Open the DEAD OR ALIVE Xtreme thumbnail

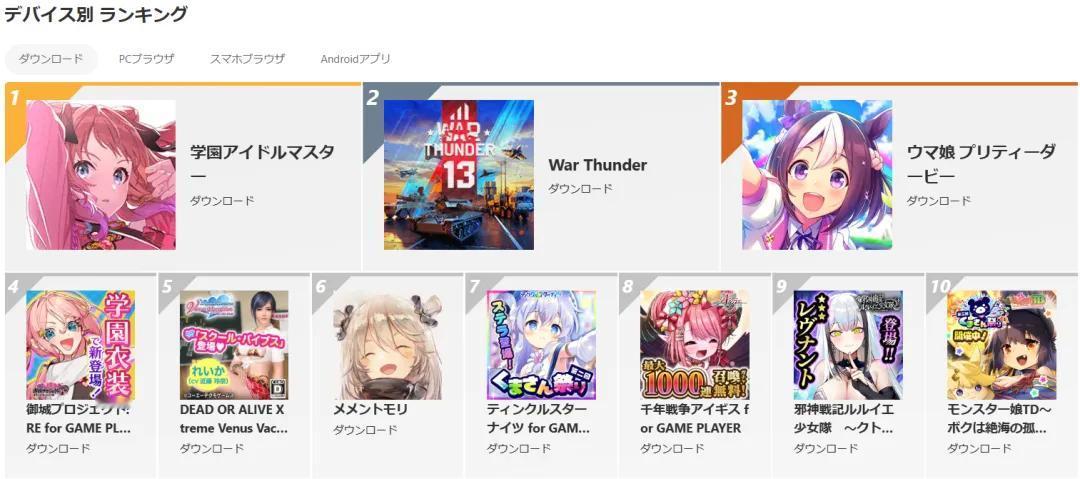(x=234, y=345)
